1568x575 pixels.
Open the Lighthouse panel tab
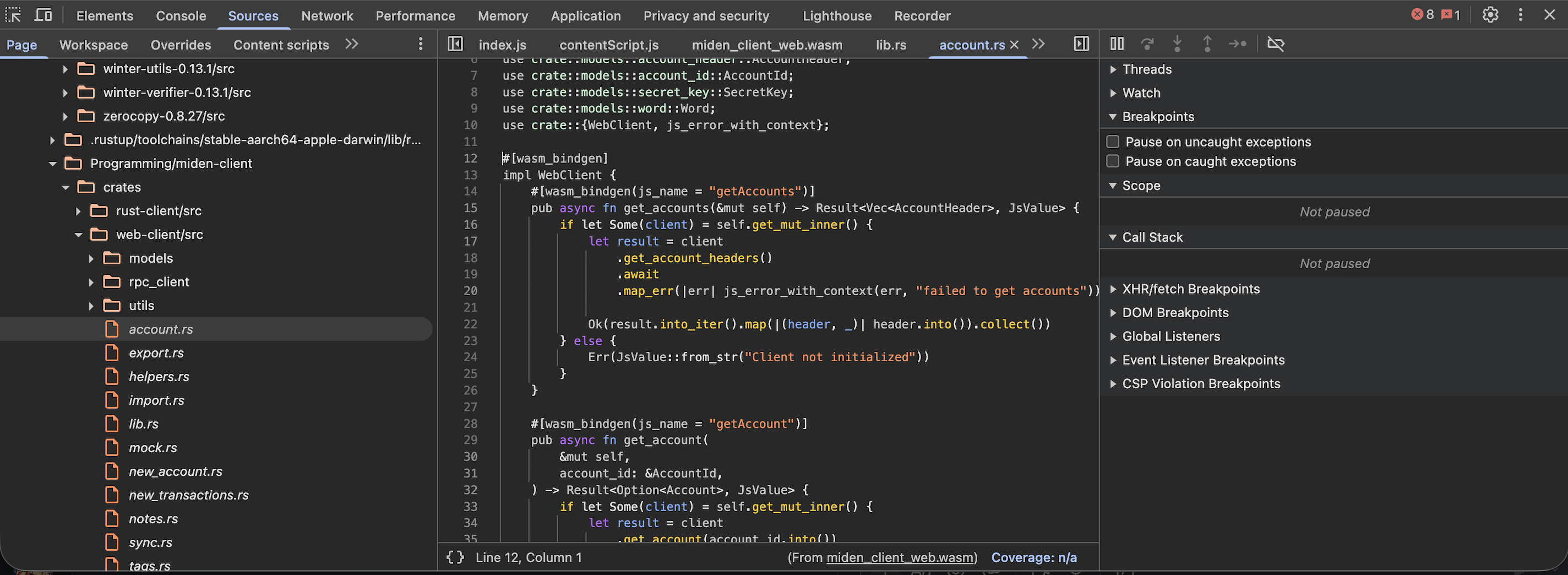tap(837, 16)
